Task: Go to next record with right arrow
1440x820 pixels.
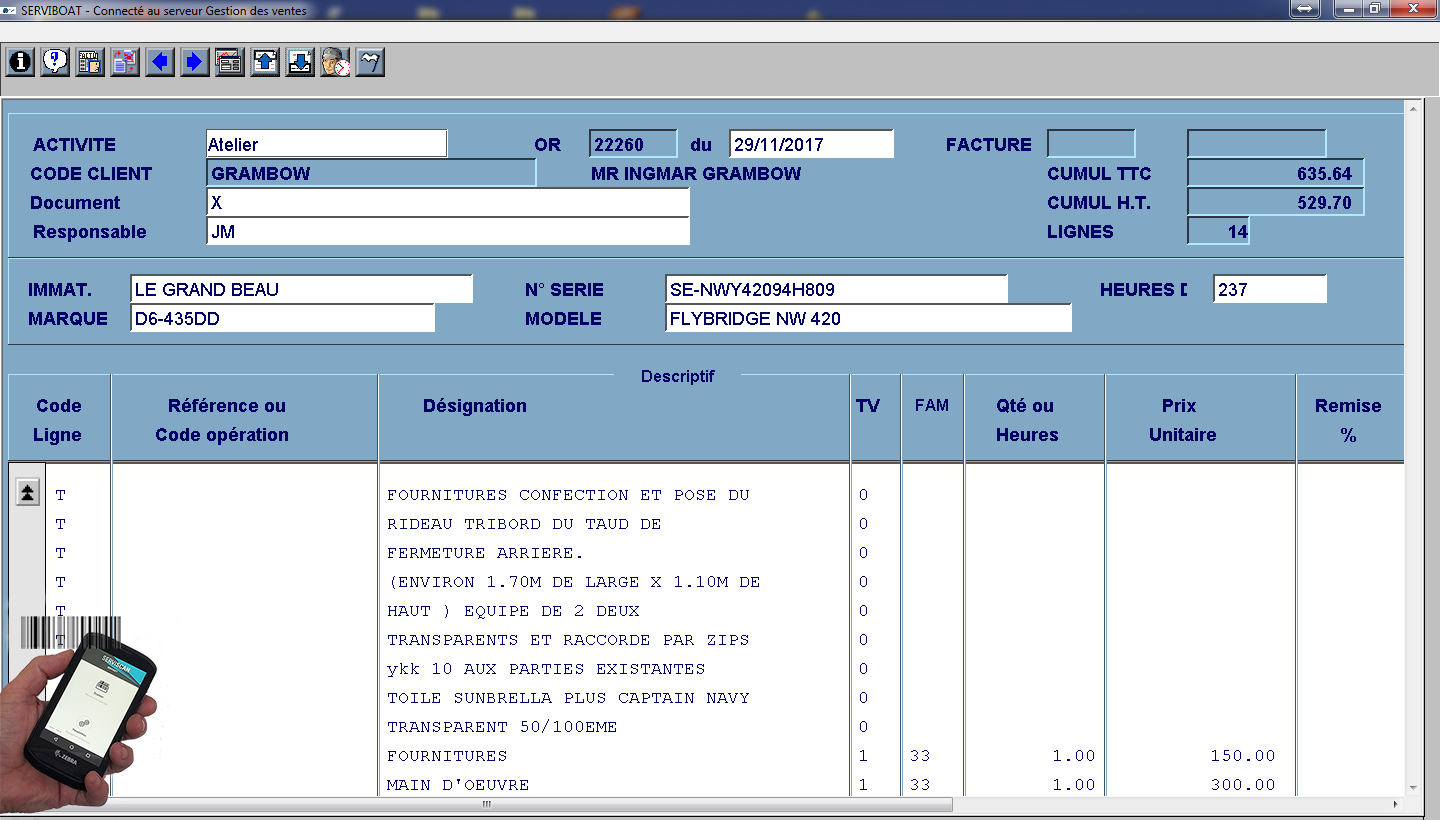Action: point(195,62)
